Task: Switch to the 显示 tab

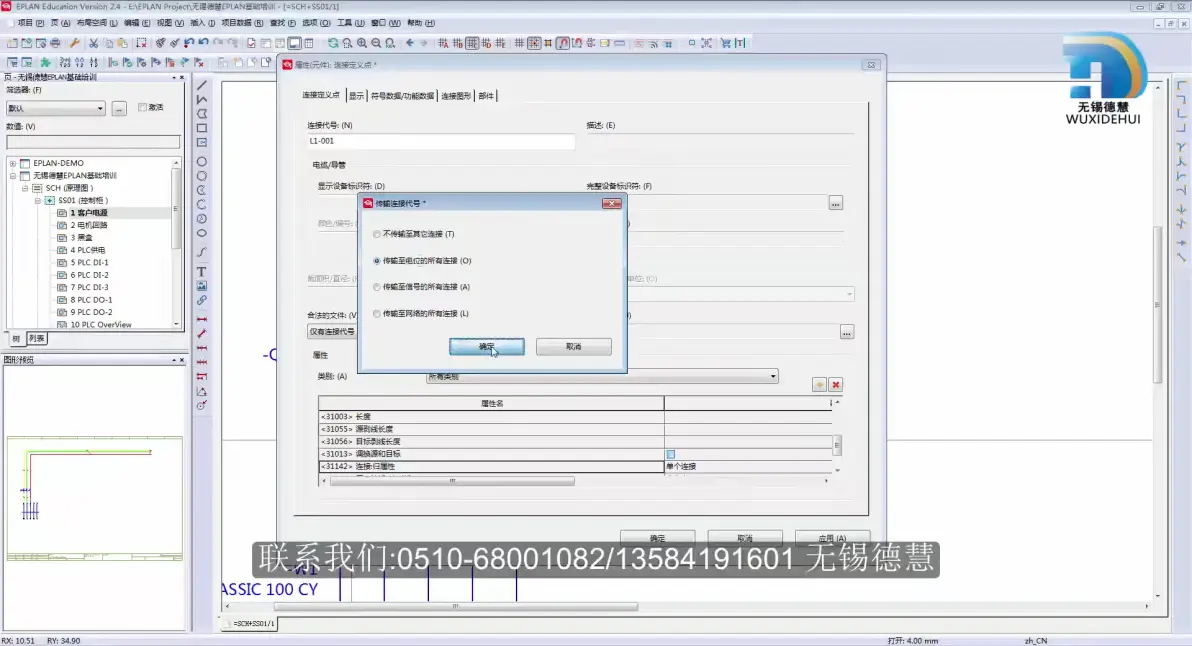Action: click(357, 96)
